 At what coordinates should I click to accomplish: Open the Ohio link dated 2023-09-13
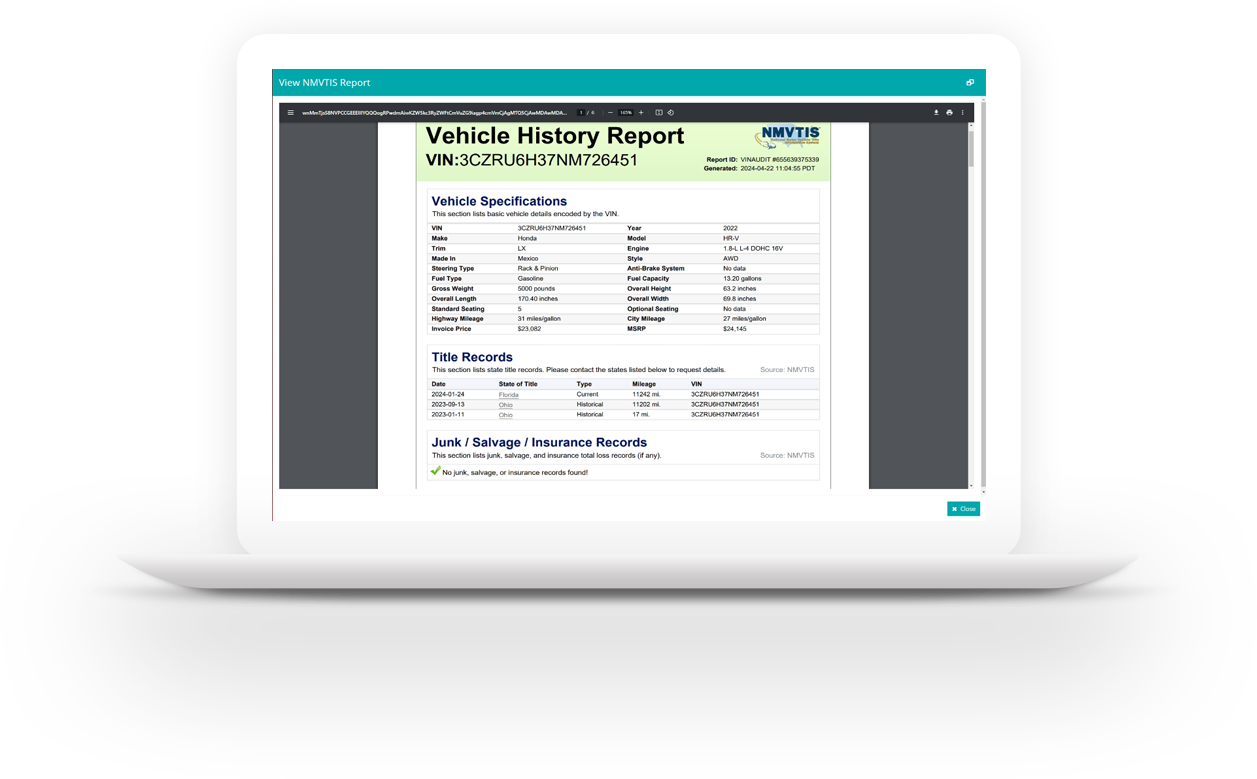point(505,405)
